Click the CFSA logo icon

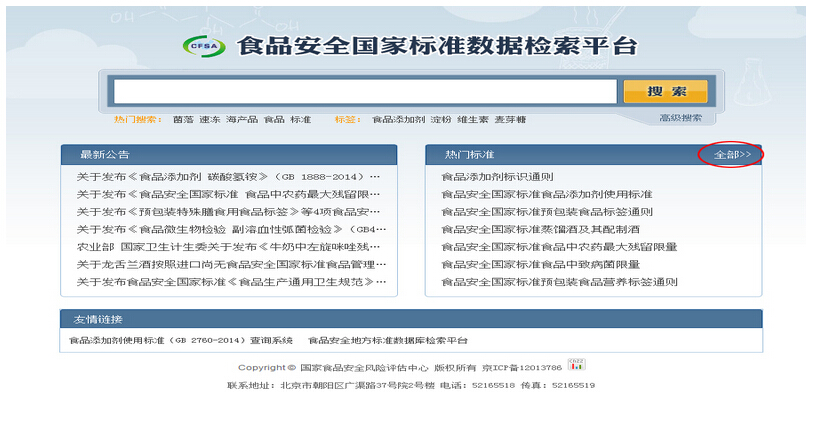pyautogui.click(x=204, y=46)
